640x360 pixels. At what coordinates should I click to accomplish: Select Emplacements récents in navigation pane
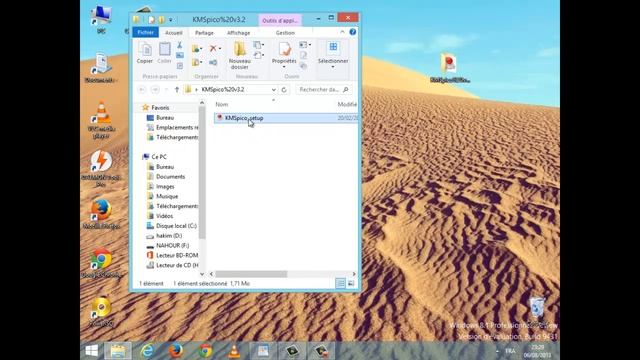click(x=173, y=127)
